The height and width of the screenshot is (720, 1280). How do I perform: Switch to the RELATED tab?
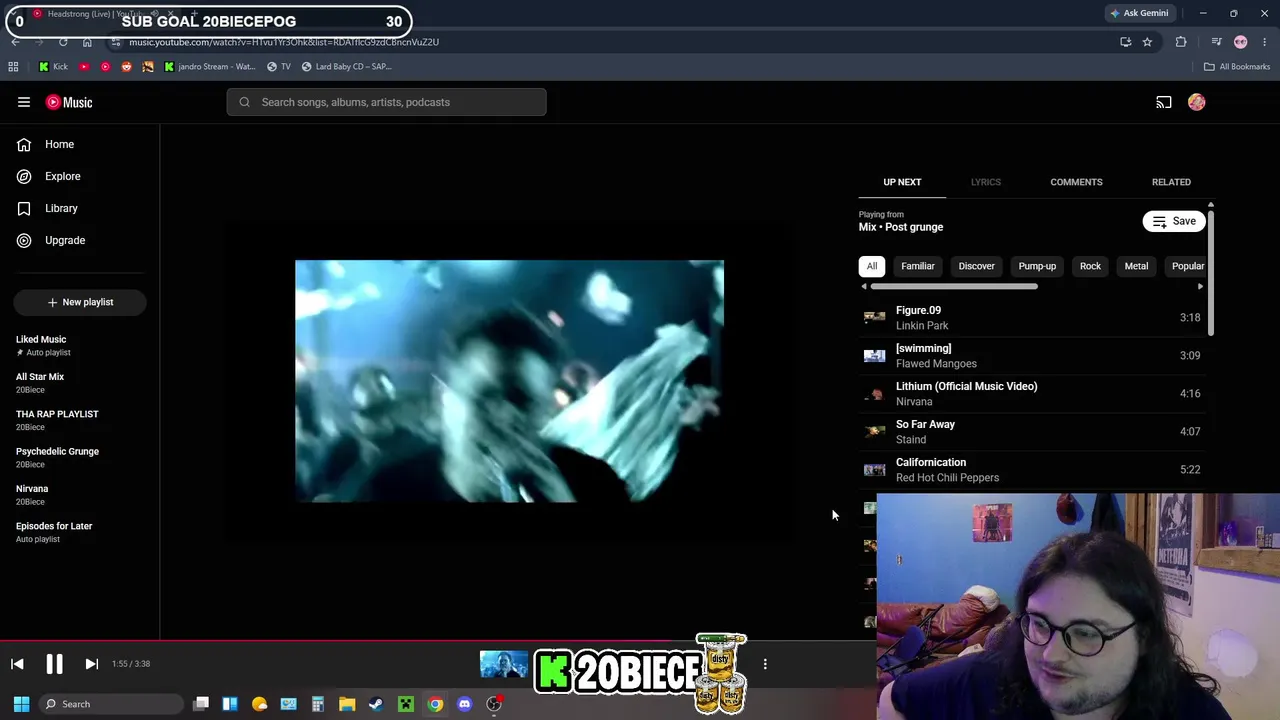coord(1171,182)
